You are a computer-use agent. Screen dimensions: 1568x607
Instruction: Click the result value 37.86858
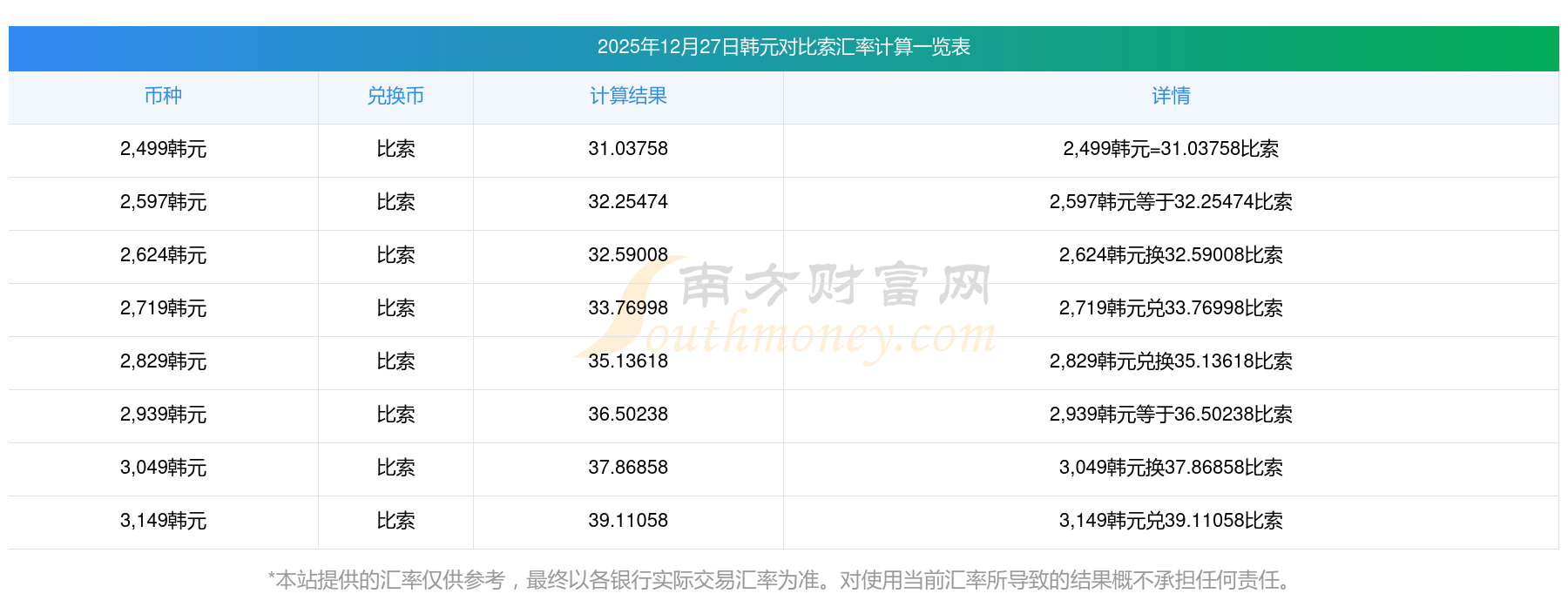[628, 468]
